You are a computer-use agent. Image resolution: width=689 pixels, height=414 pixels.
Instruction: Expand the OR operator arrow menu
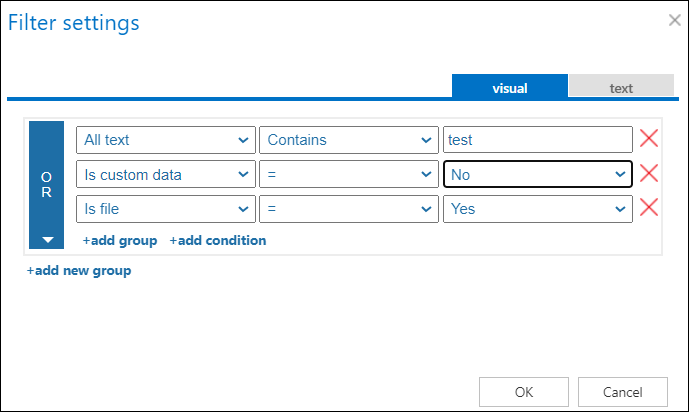46,240
